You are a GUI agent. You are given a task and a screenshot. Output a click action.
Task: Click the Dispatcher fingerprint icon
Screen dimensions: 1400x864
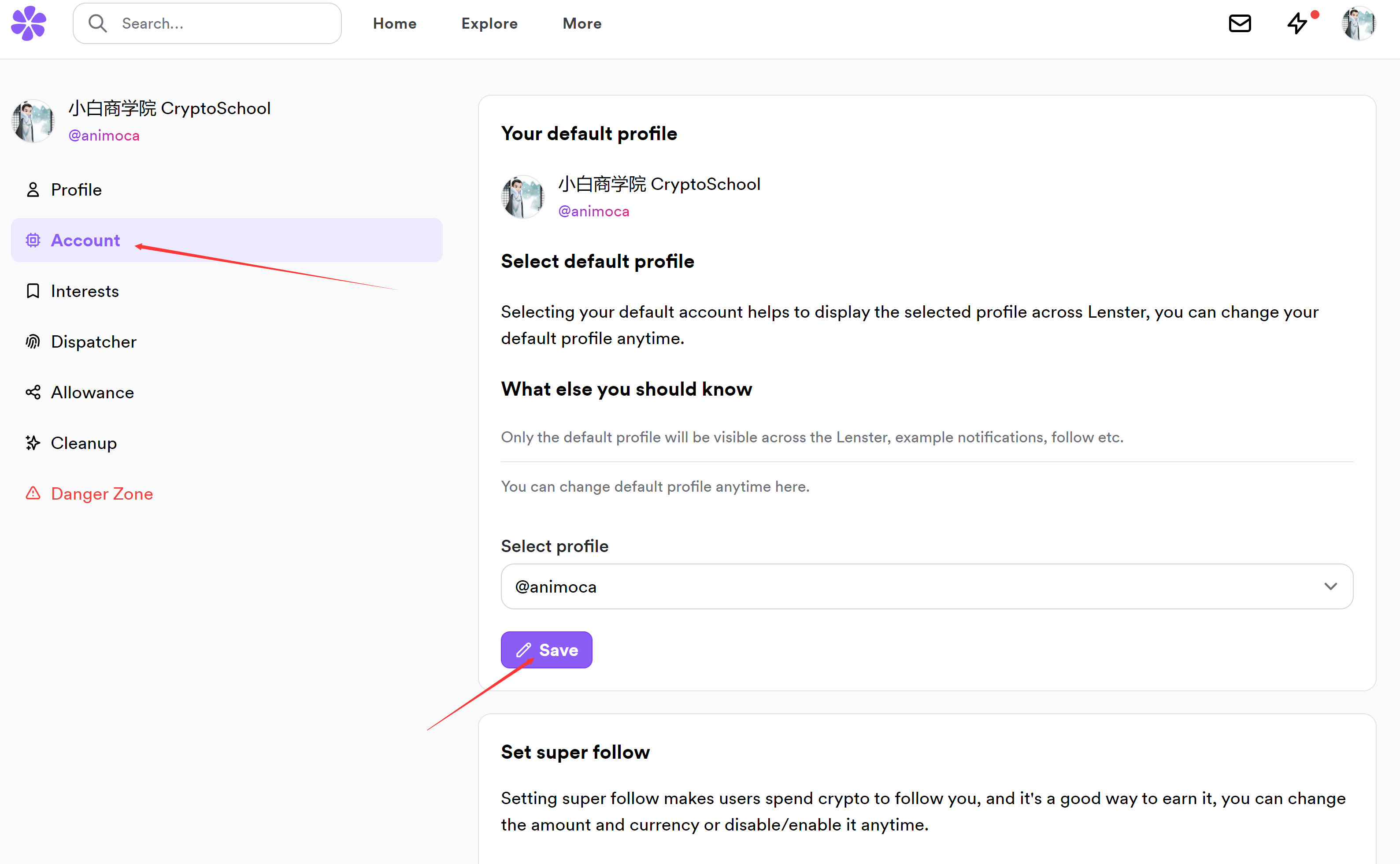click(33, 342)
